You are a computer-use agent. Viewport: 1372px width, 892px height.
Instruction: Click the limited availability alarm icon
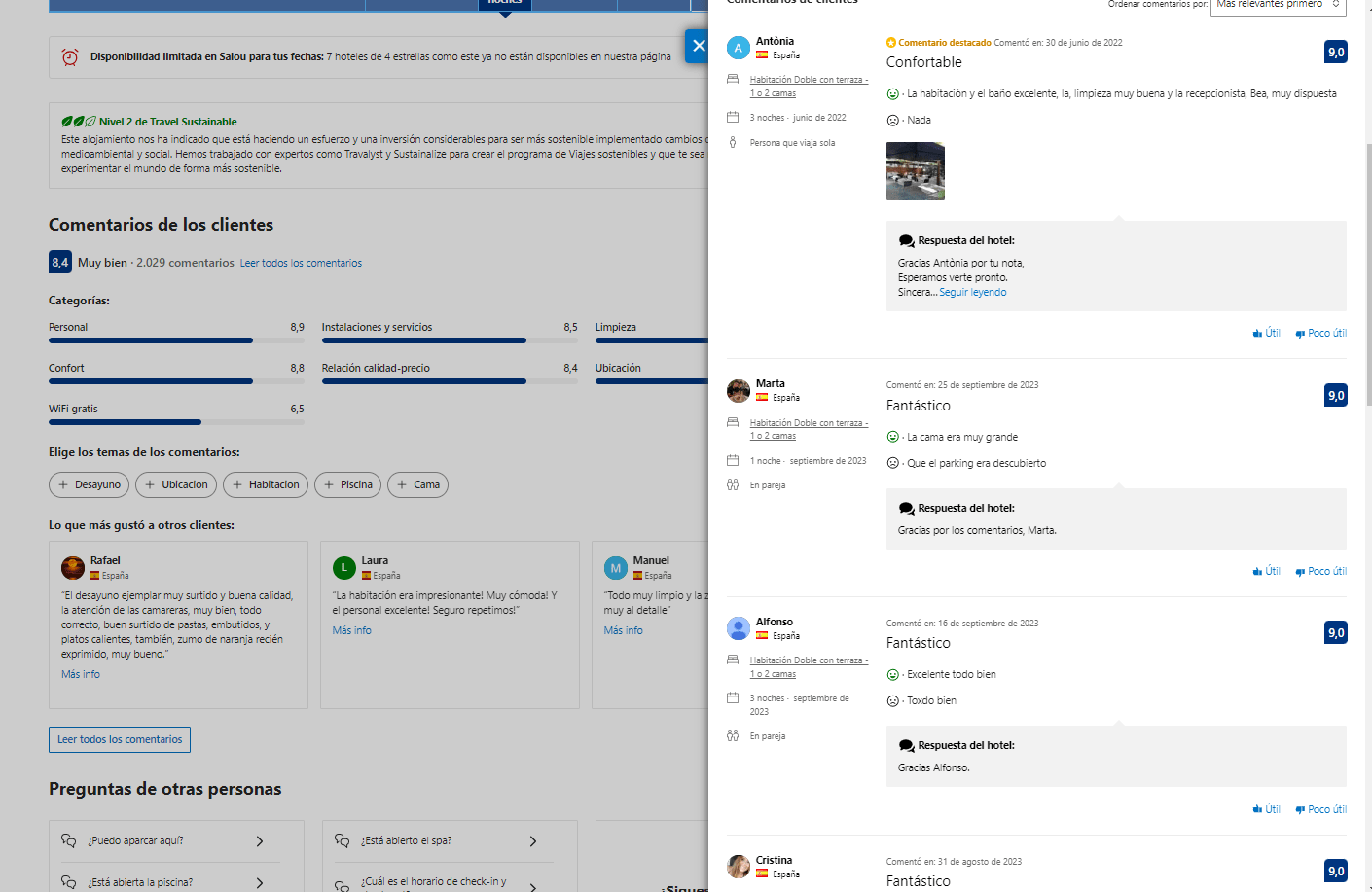pyautogui.click(x=70, y=57)
